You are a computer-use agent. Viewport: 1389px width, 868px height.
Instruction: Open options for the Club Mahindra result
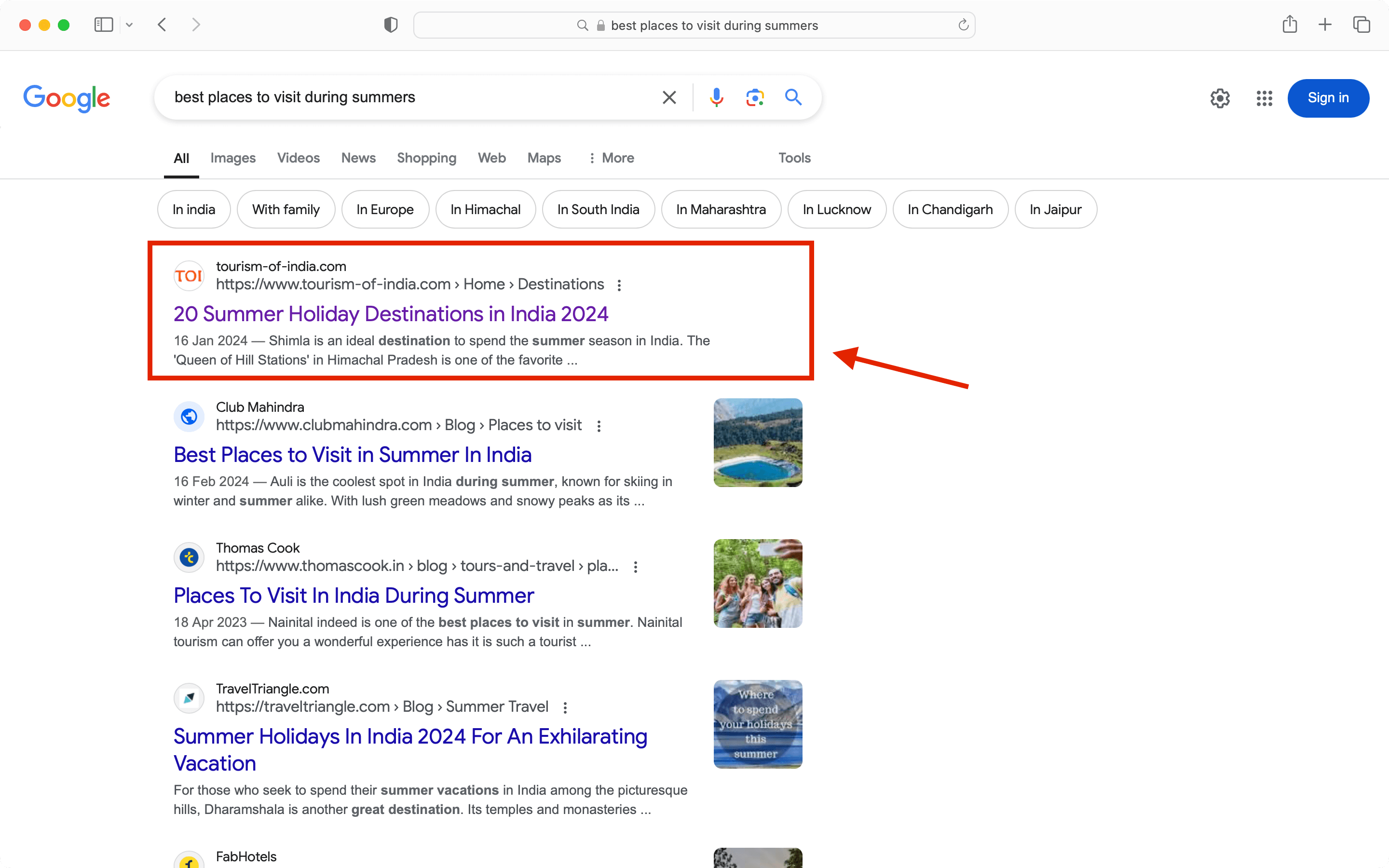click(x=599, y=426)
